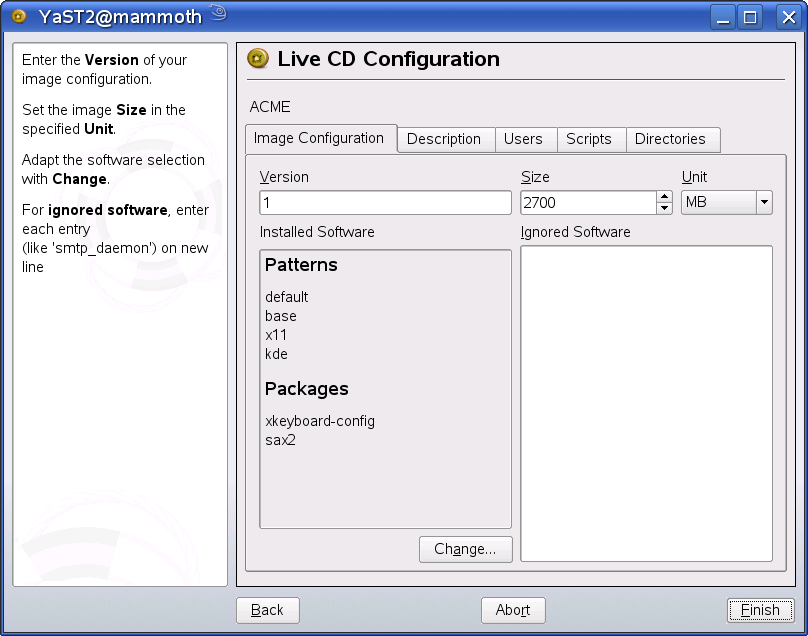Go to the Scripts tab

coord(589,140)
